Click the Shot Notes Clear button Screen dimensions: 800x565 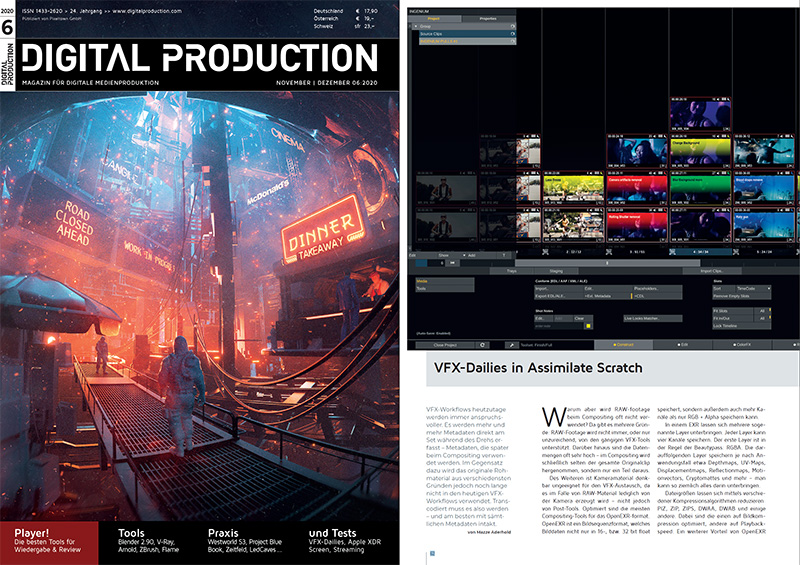[x=583, y=318]
